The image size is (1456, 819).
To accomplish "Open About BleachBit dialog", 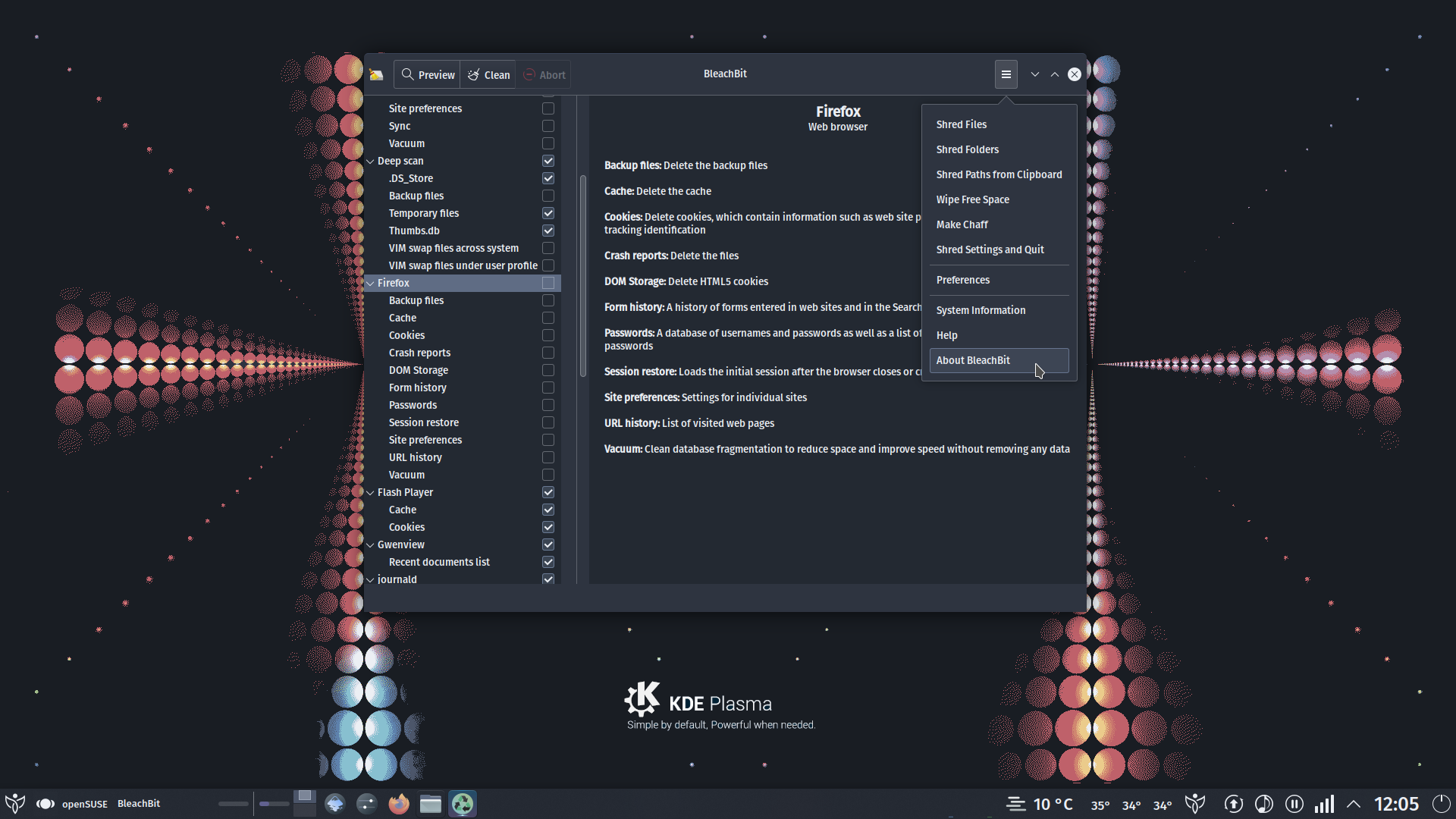I will tap(999, 360).
